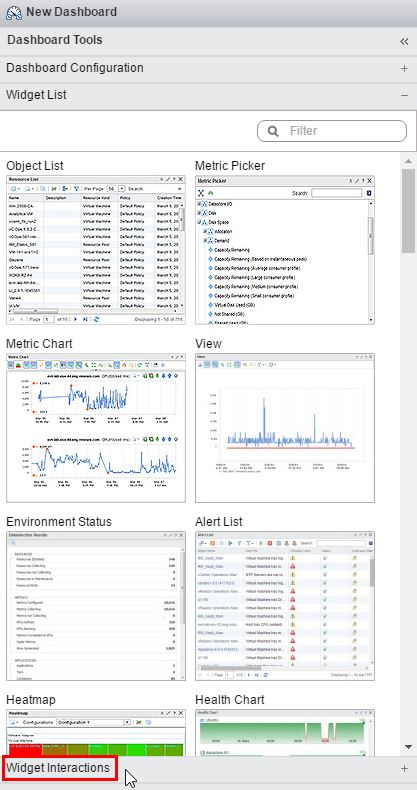Select the Object List widget thumbnail
Image resolution: width=417 pixels, height=790 pixels.
pyautogui.click(x=96, y=250)
